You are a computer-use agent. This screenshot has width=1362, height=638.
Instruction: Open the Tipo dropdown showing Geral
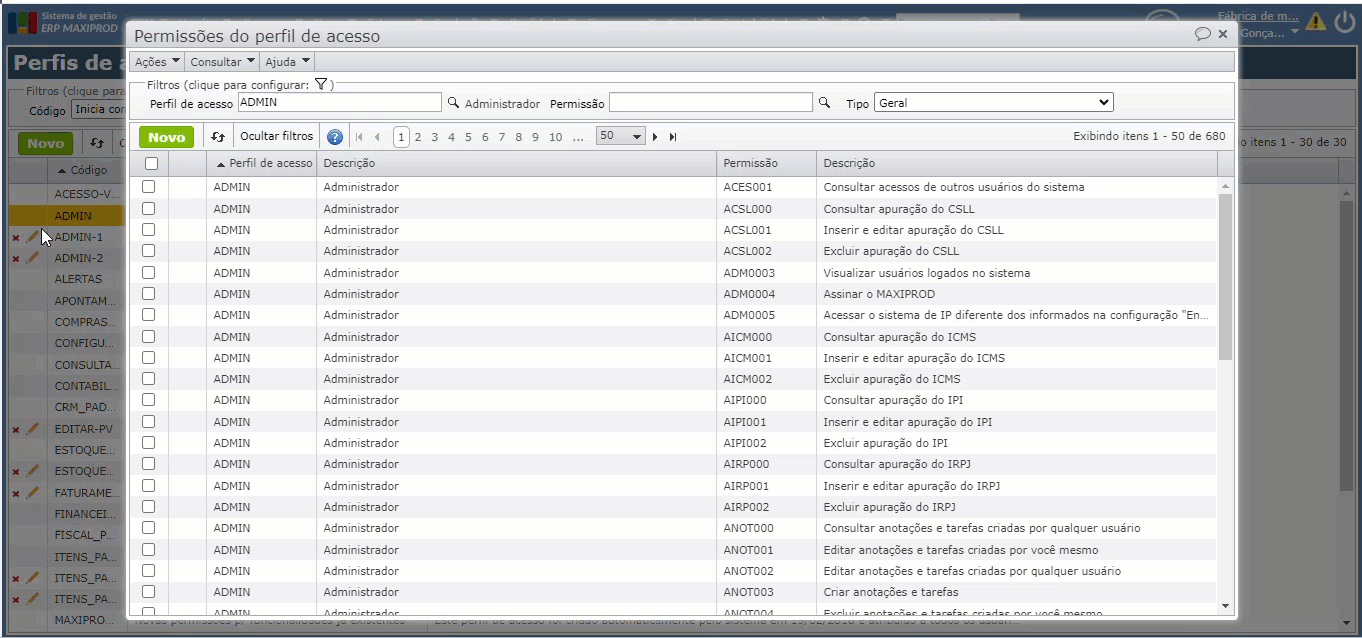pyautogui.click(x=993, y=102)
